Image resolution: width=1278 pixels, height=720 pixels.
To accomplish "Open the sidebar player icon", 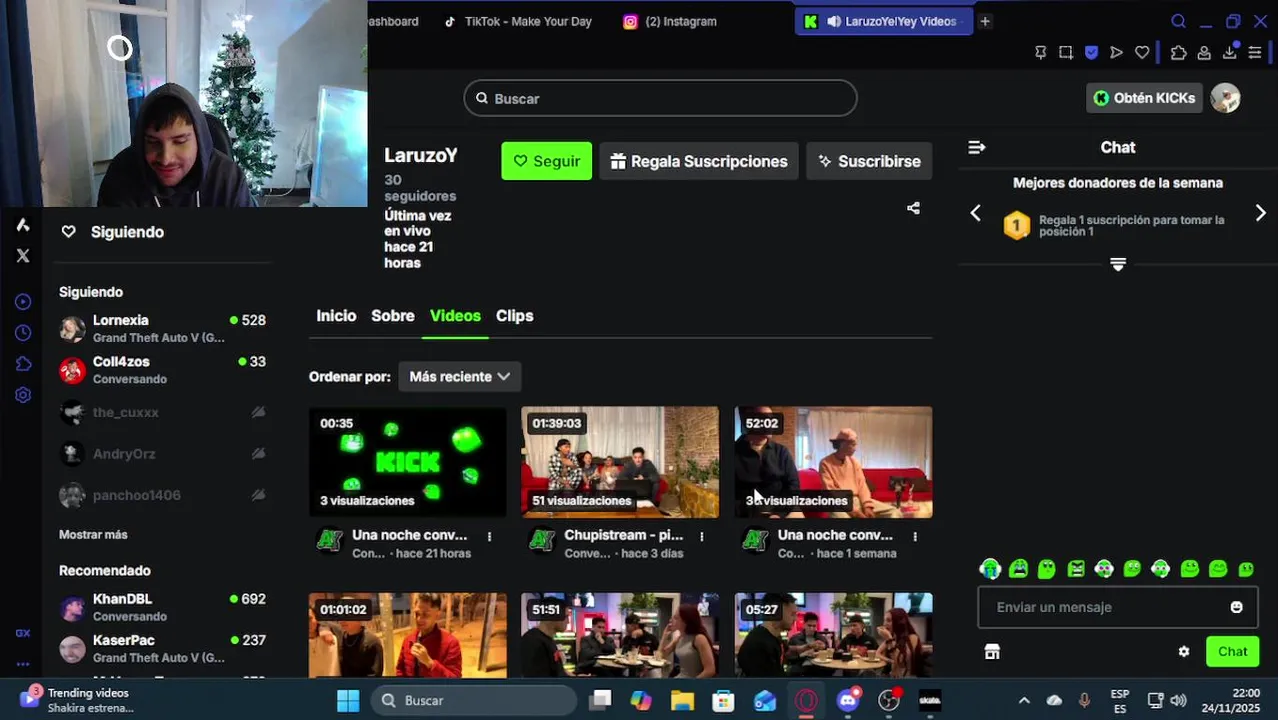I will click(23, 302).
